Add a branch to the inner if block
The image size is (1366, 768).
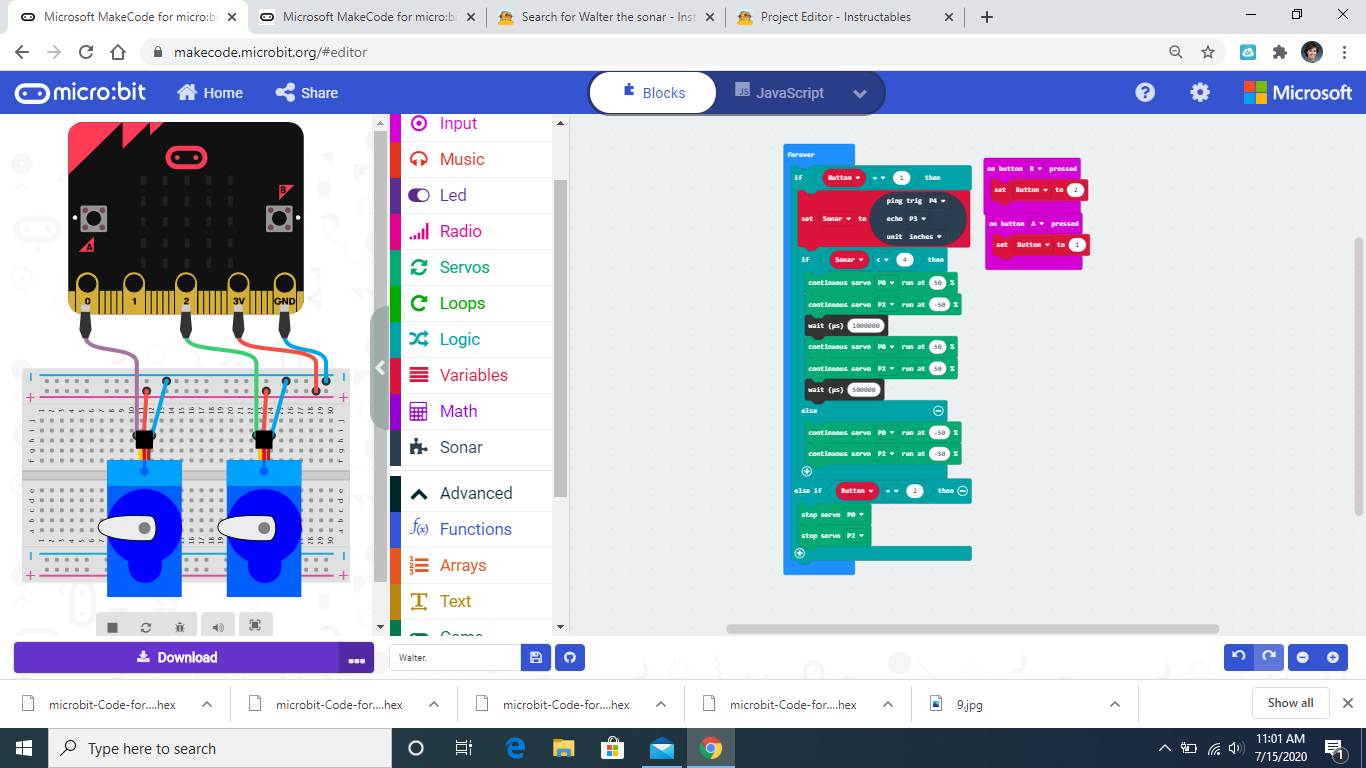(x=806, y=471)
